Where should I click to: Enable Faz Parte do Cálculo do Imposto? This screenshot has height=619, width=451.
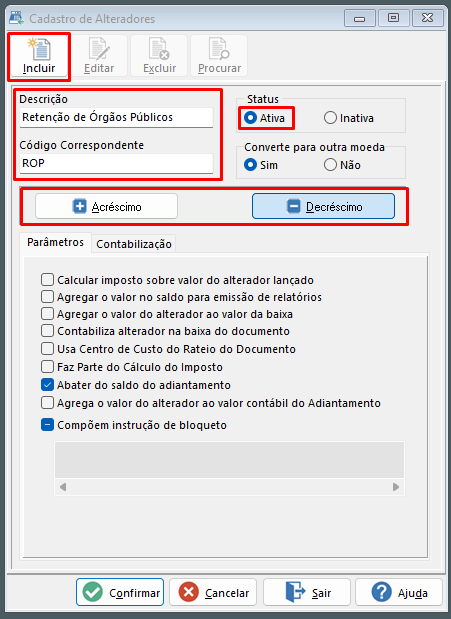pos(47,367)
